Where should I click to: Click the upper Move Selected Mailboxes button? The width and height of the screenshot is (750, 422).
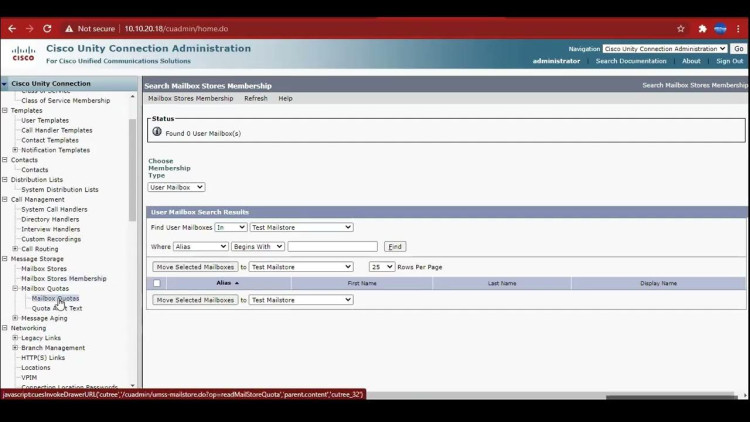[195, 267]
